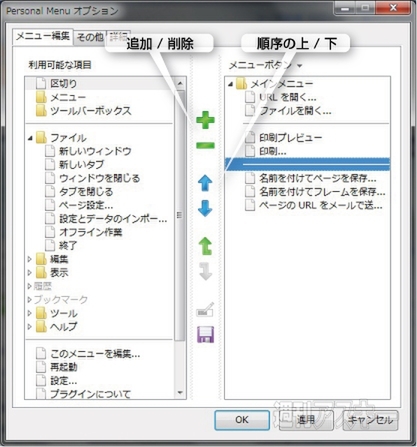Image resolution: width=417 pixels, height=447 pixels.
Task: Select the highlighted separator row
Action: tap(307, 164)
